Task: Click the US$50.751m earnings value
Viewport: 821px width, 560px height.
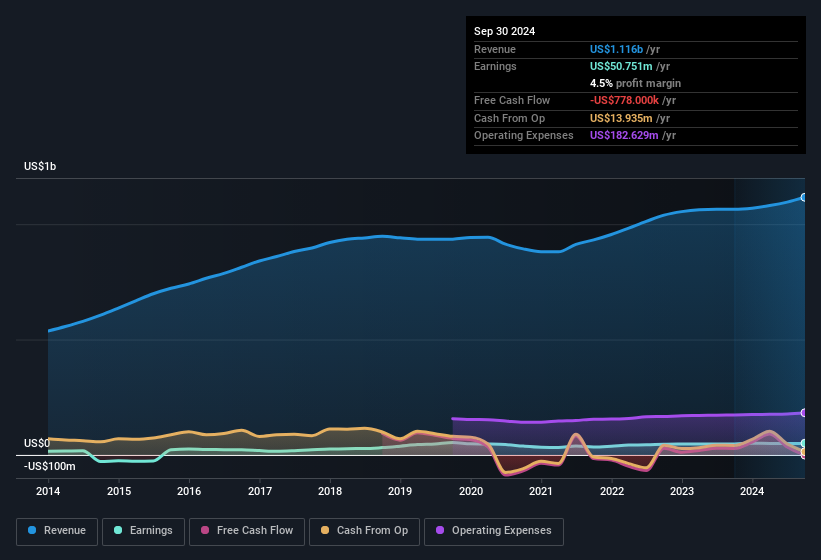Action: tap(621, 66)
